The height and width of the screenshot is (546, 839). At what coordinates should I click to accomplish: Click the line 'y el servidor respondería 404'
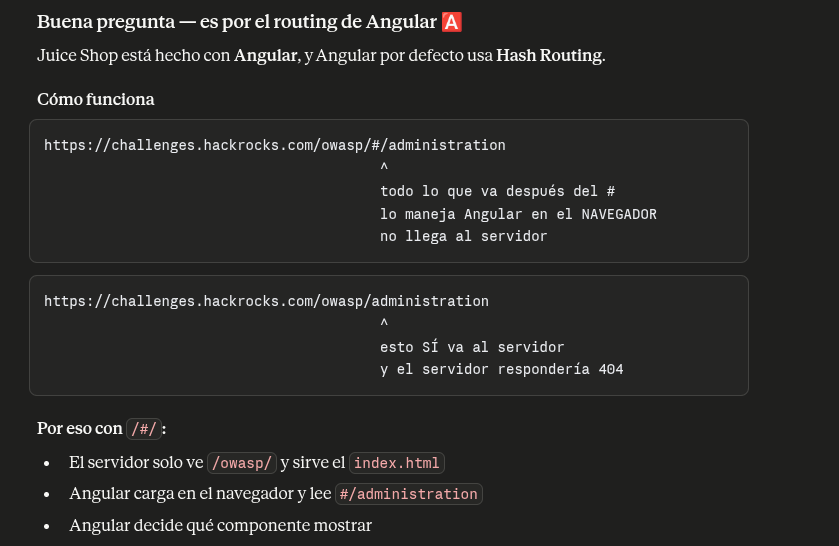coord(501,369)
